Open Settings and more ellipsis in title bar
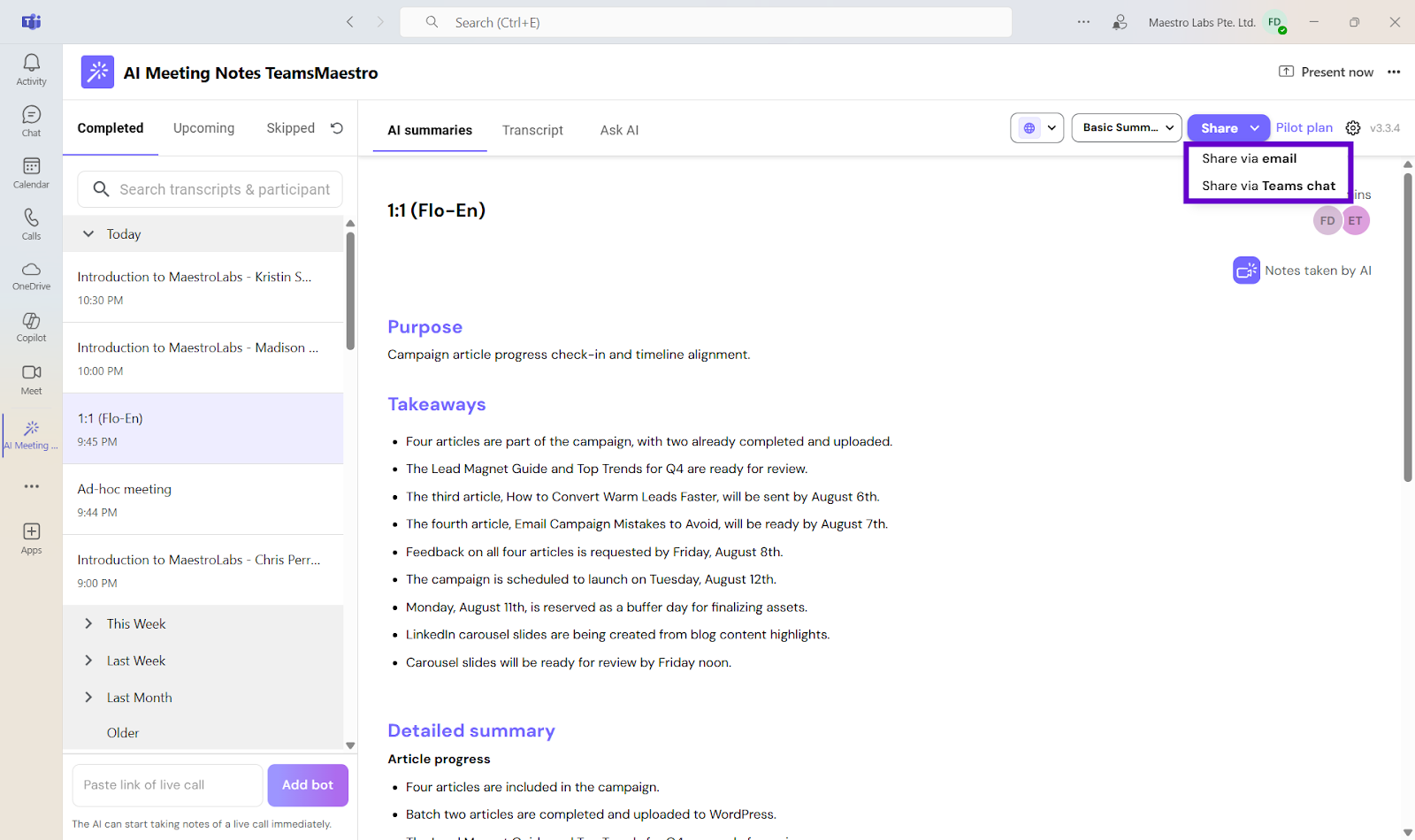This screenshot has width=1415, height=840. pos(1083,22)
